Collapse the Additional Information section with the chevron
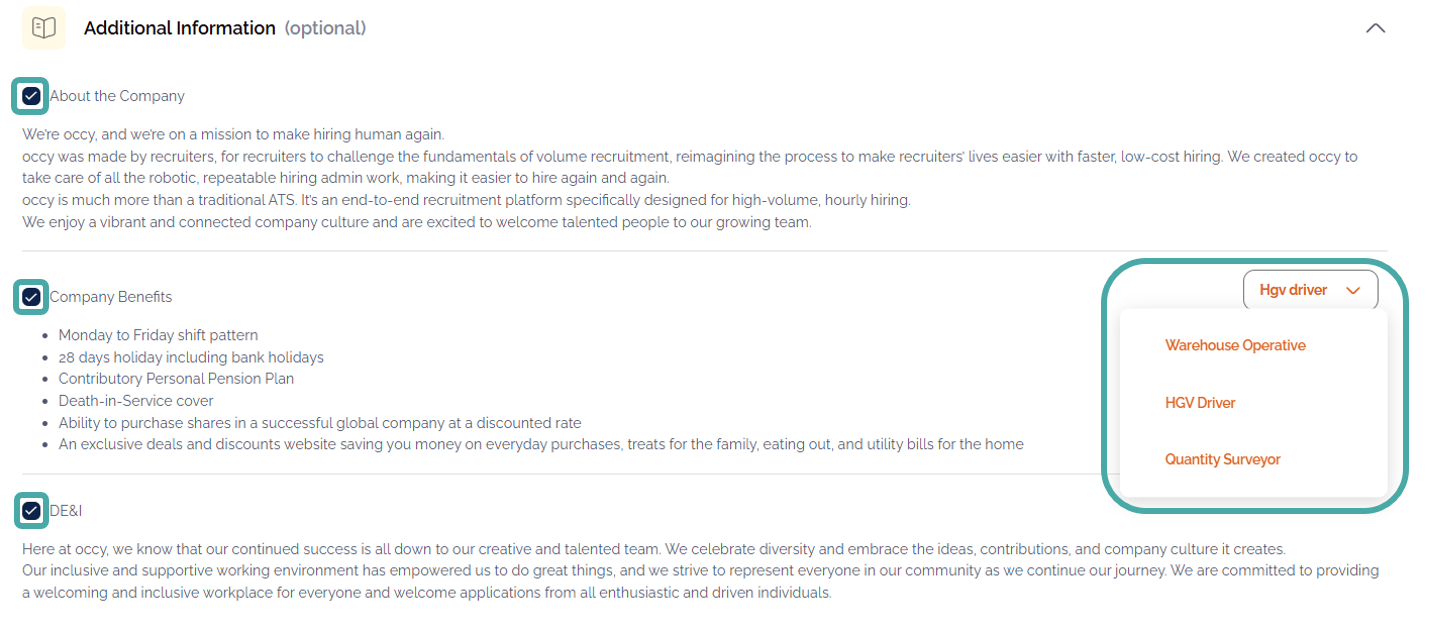The image size is (1437, 617). coord(1375,28)
